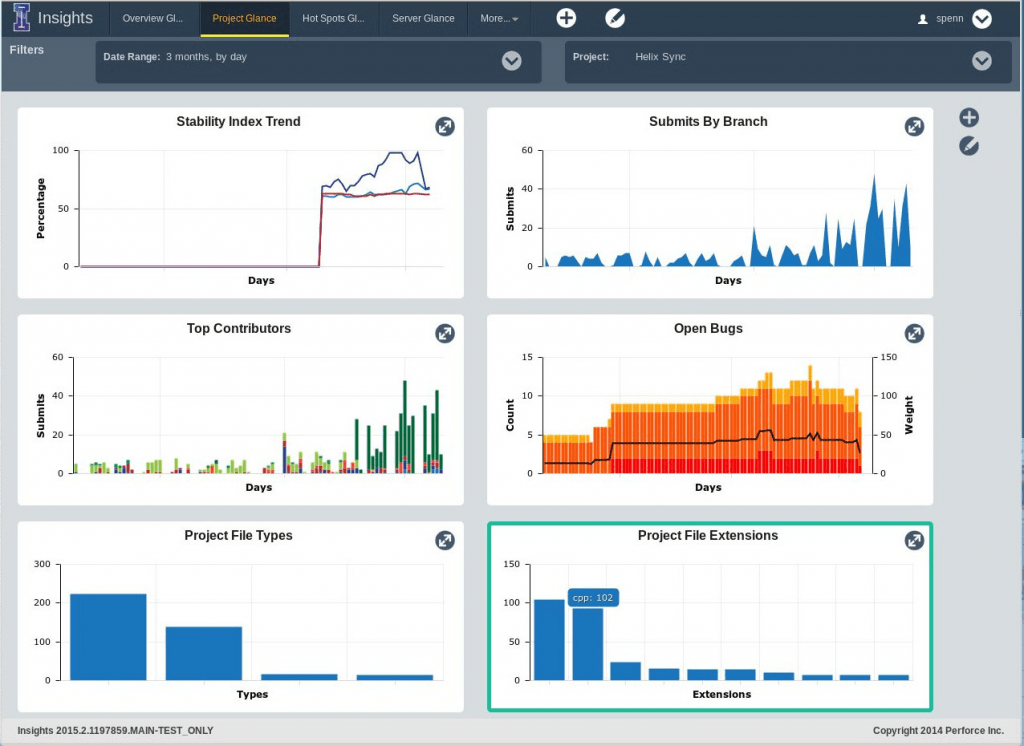Select the Server Glance tab
Screen dimensions: 1024x746
pyautogui.click(x=423, y=18)
